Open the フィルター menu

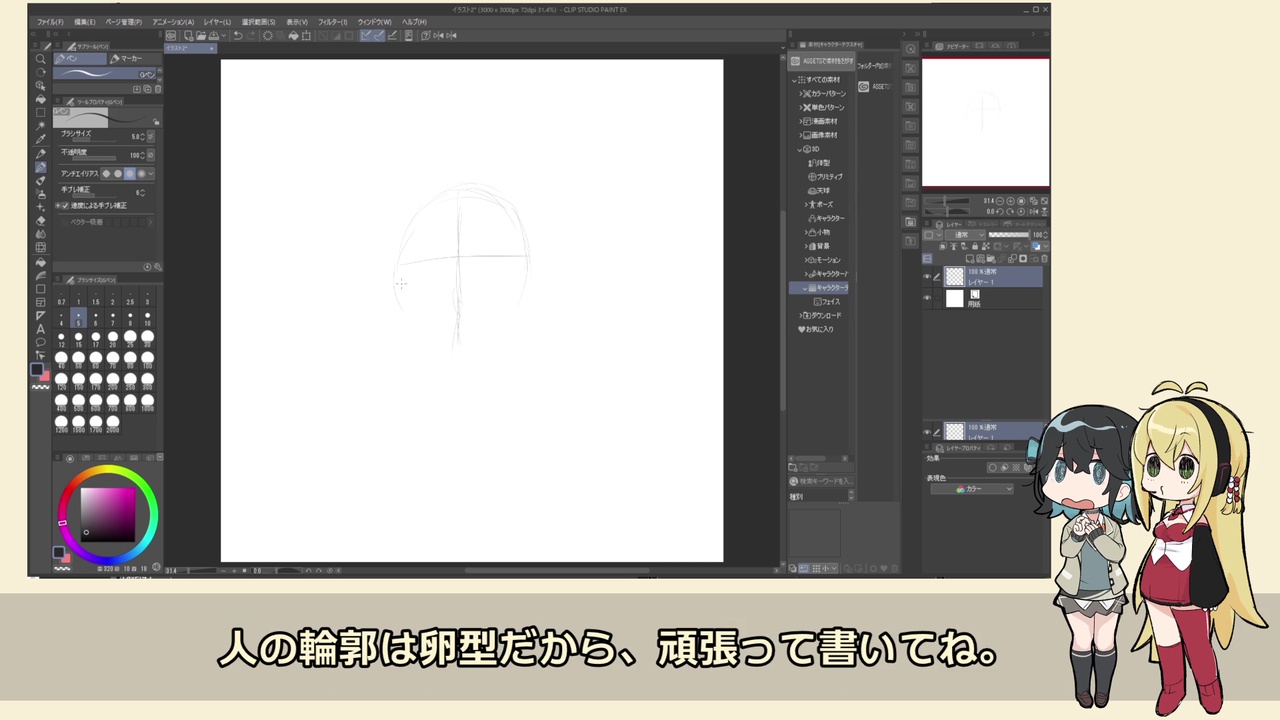click(x=332, y=21)
